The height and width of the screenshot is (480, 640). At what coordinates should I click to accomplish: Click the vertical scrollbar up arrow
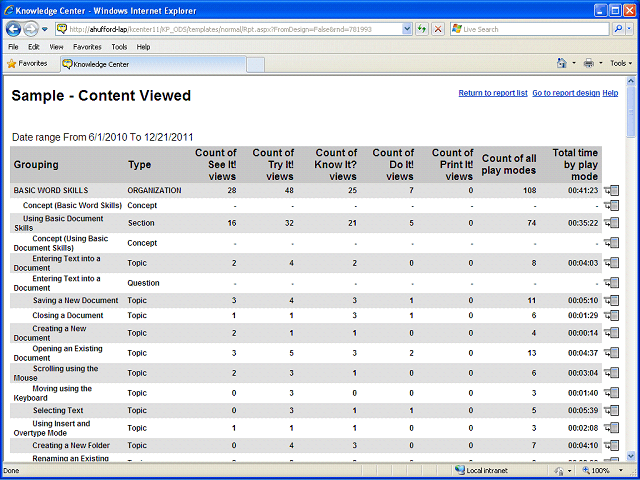[x=631, y=81]
